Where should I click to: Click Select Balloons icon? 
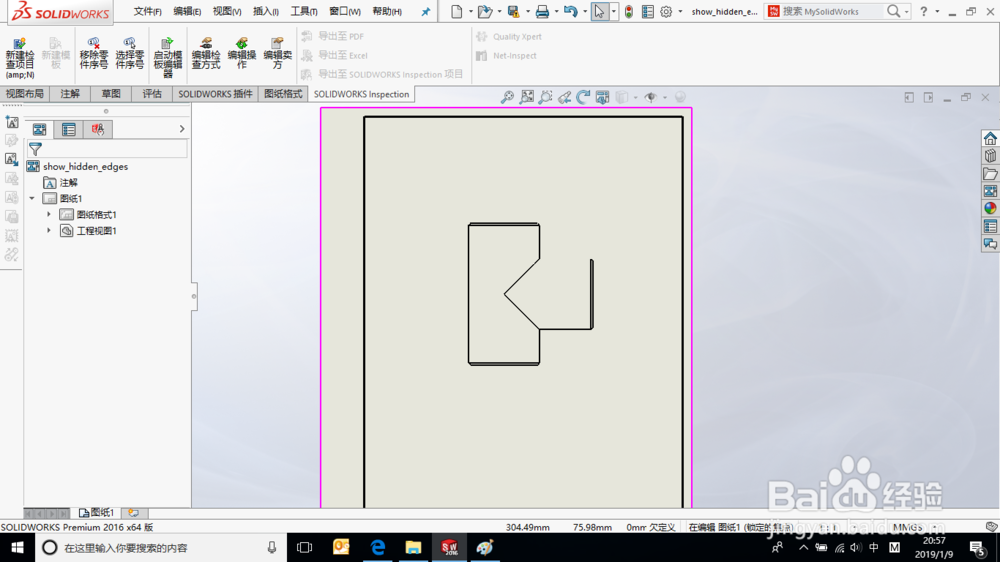[129, 53]
